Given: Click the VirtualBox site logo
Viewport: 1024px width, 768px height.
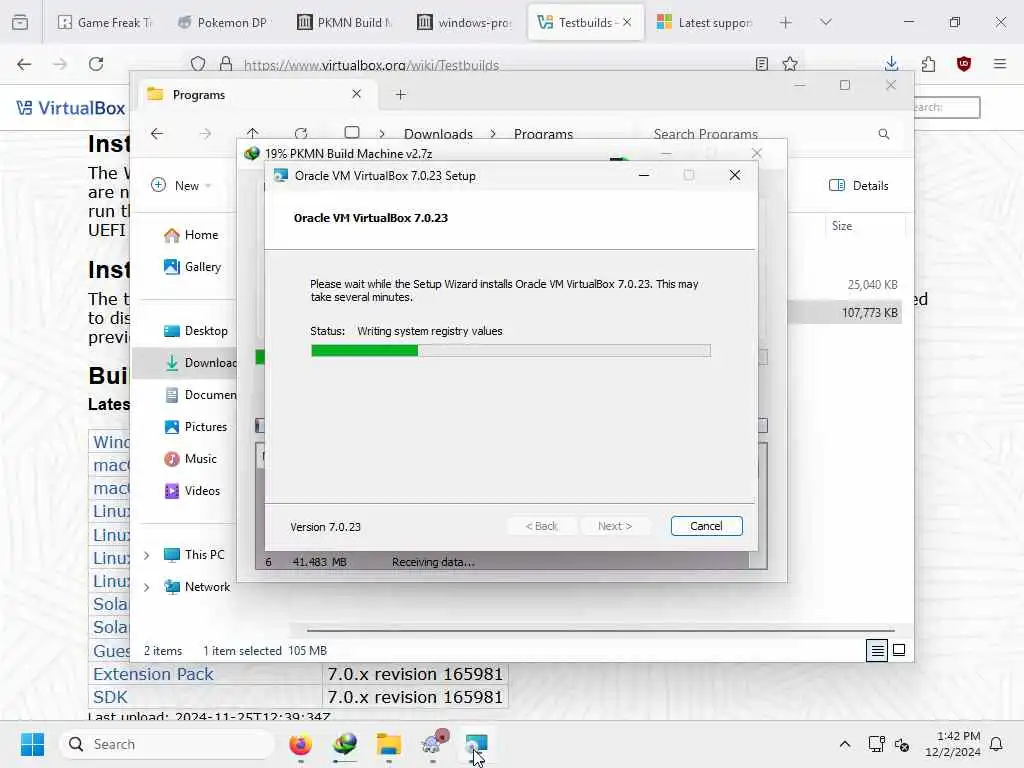Looking at the screenshot, I should pyautogui.click(x=71, y=108).
